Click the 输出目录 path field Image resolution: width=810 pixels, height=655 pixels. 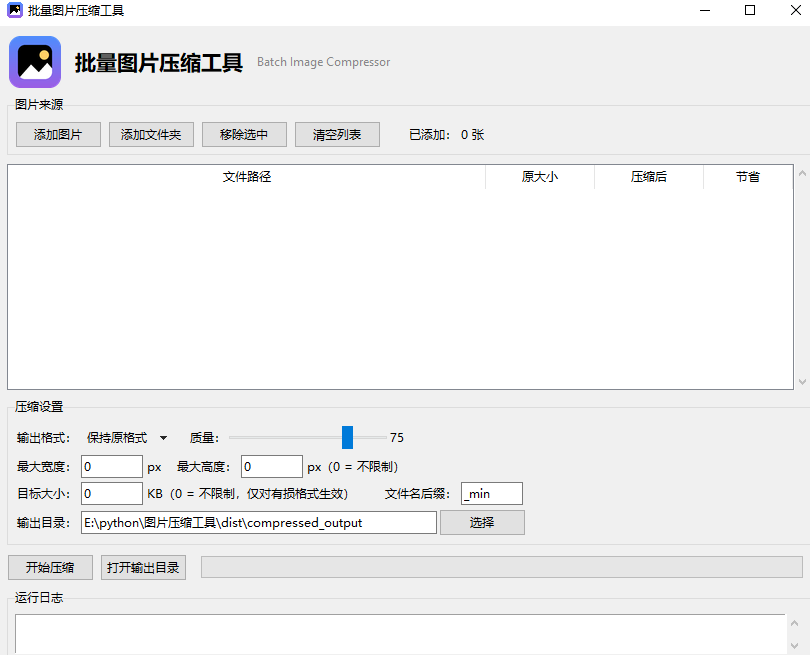point(259,523)
